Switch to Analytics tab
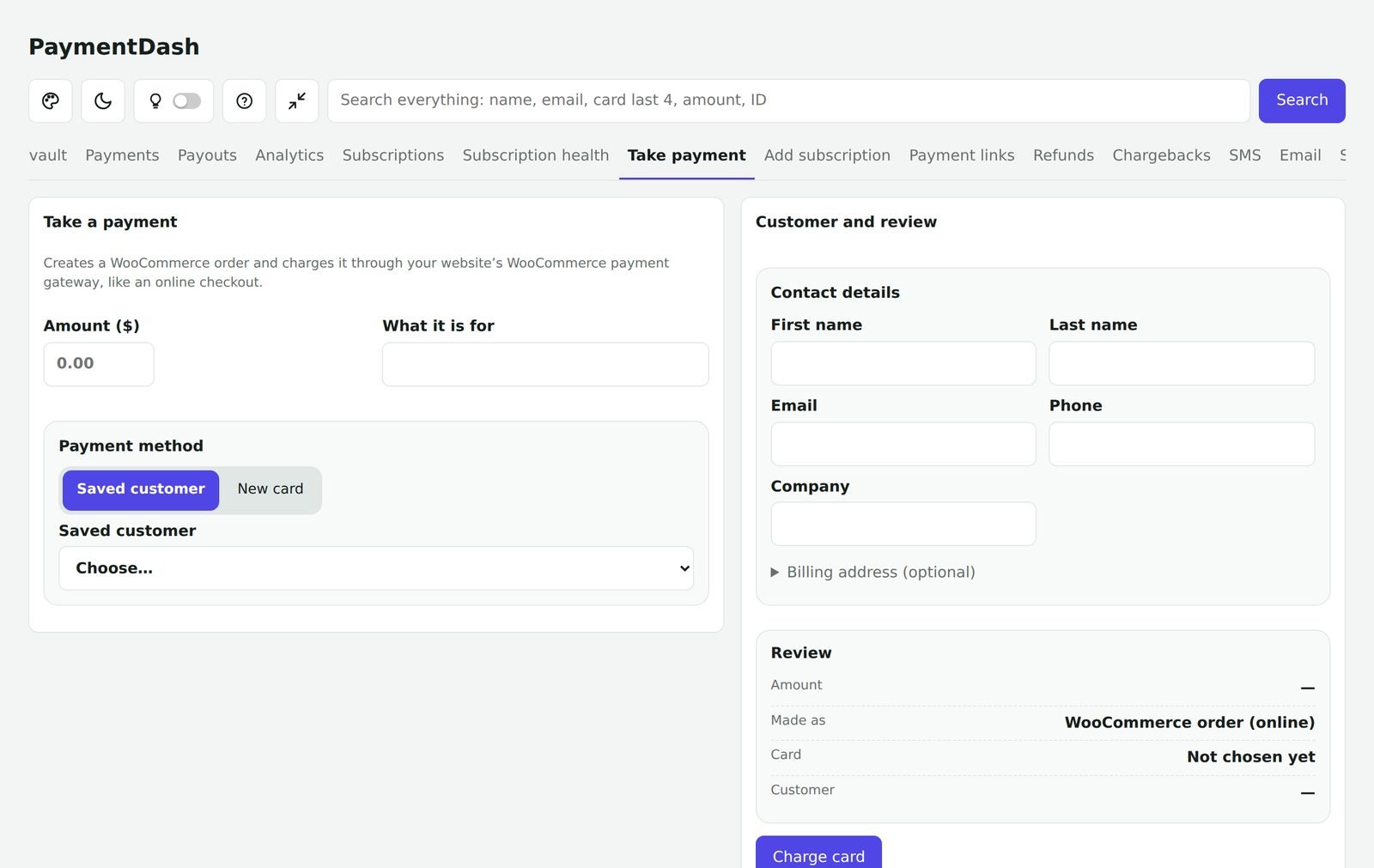 point(289,155)
